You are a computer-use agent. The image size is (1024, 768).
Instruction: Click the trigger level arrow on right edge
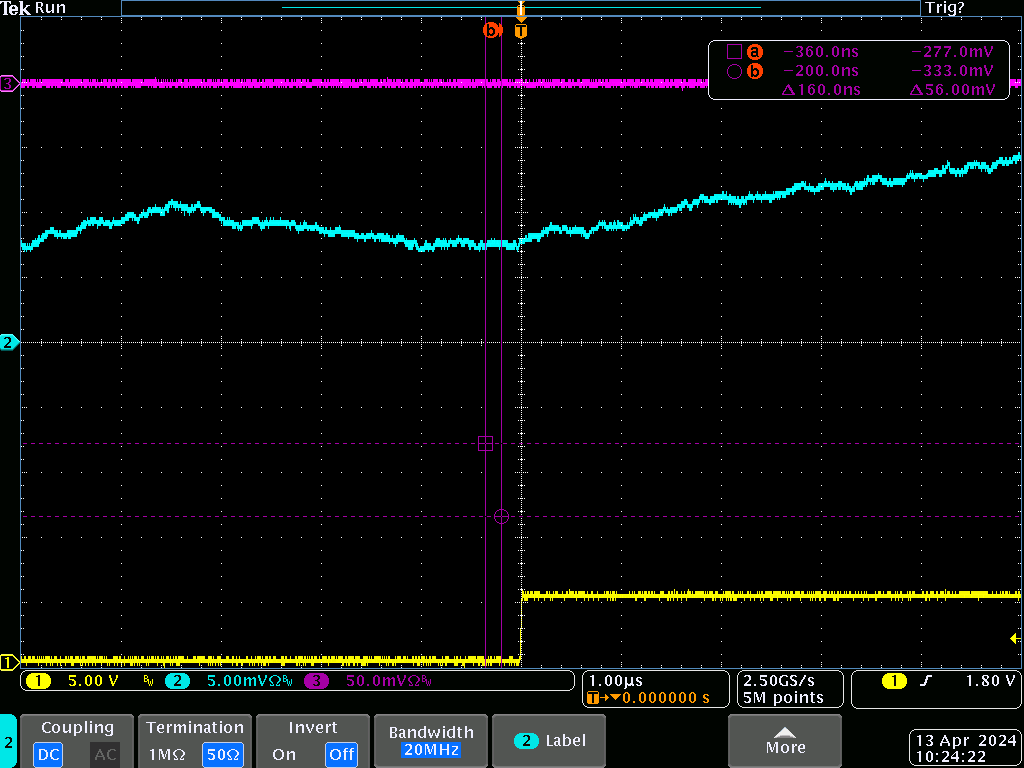tap(1015, 638)
